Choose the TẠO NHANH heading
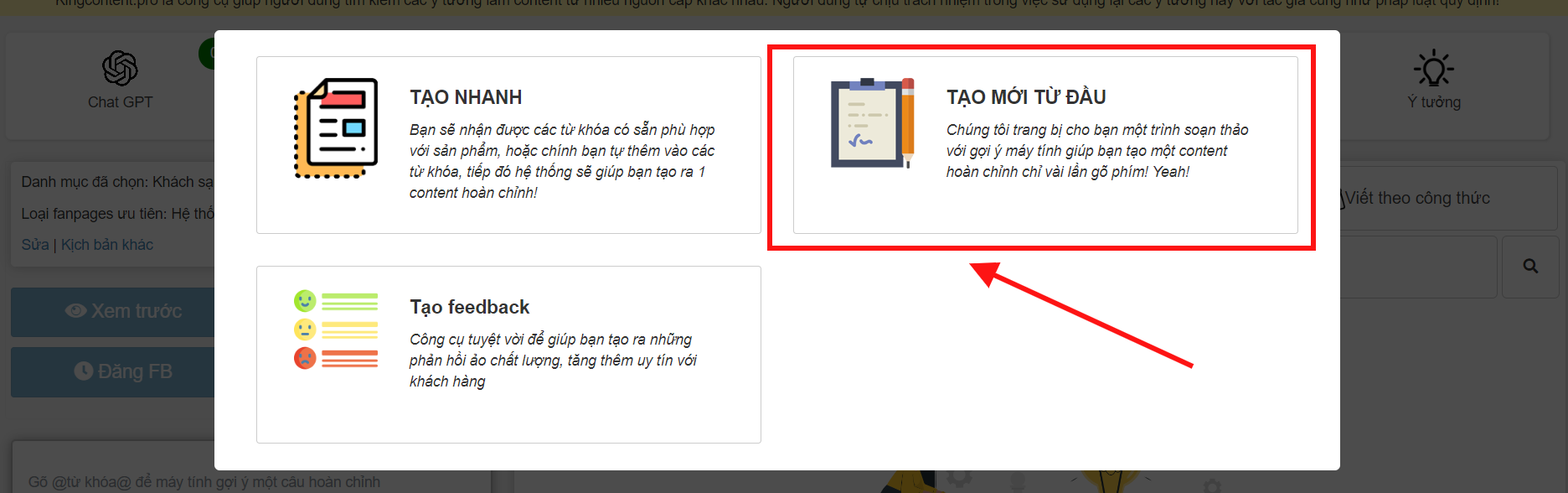1568x493 pixels. [x=466, y=97]
